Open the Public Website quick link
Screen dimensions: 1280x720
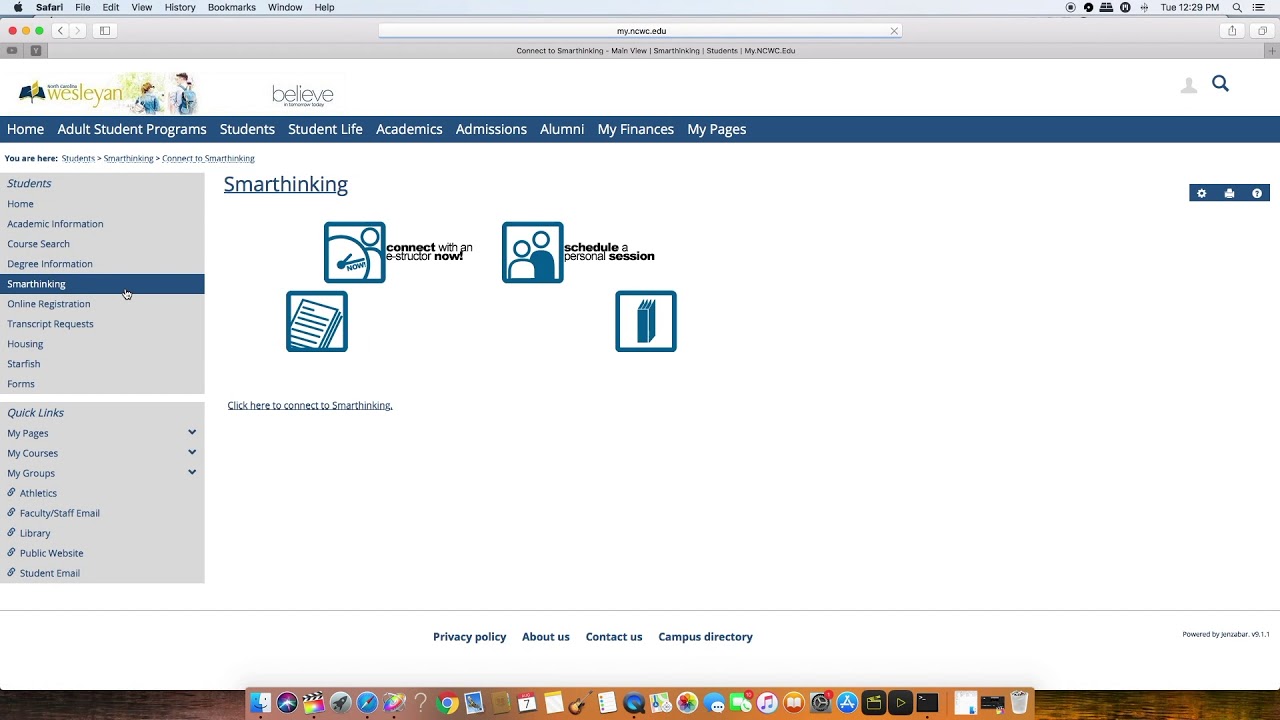[52, 553]
